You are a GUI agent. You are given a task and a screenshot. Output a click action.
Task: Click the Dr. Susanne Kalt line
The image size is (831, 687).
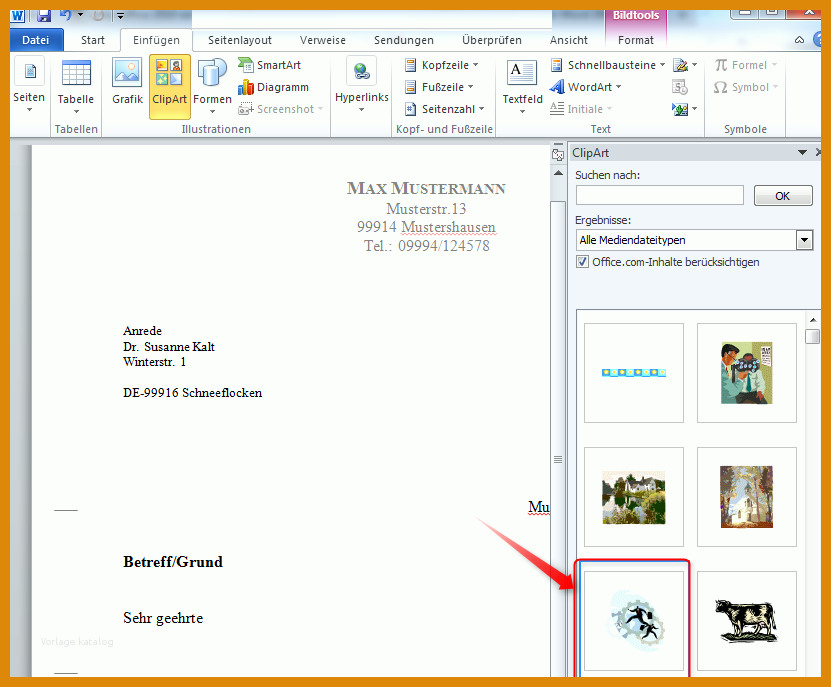pos(169,347)
